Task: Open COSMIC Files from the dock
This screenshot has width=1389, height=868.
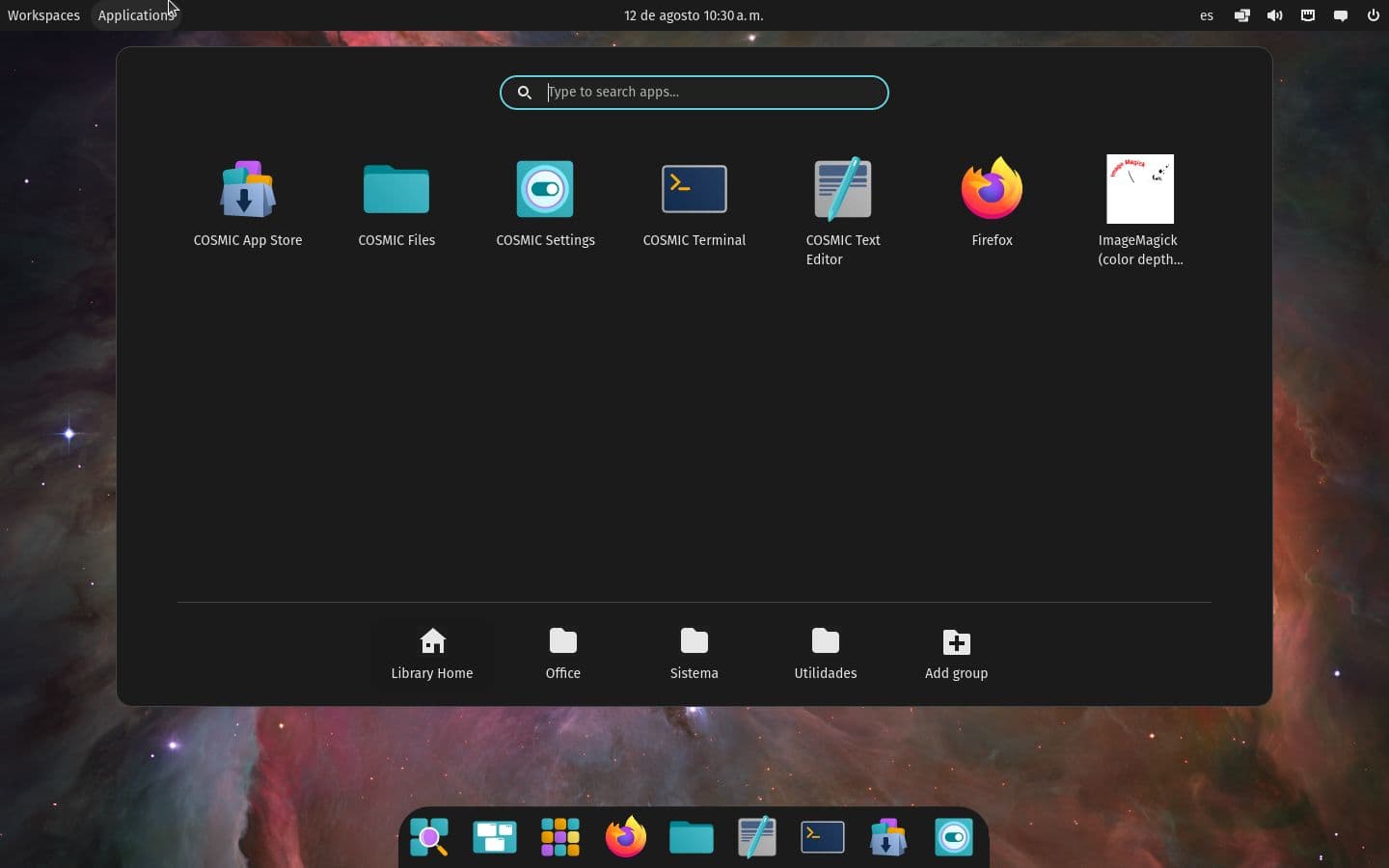Action: pyautogui.click(x=692, y=837)
